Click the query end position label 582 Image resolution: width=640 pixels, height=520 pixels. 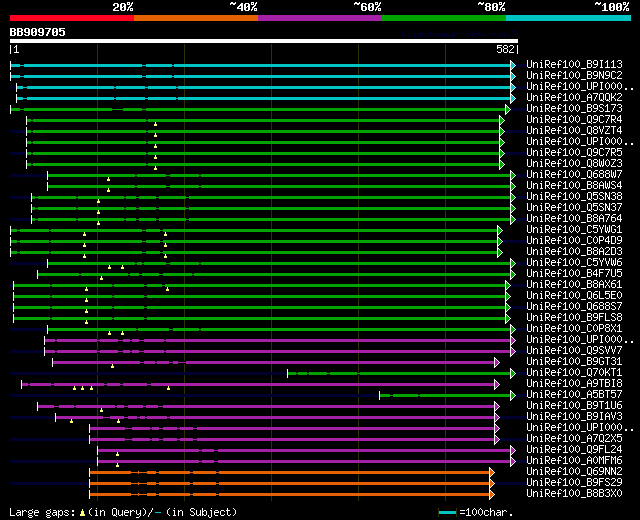(505, 49)
